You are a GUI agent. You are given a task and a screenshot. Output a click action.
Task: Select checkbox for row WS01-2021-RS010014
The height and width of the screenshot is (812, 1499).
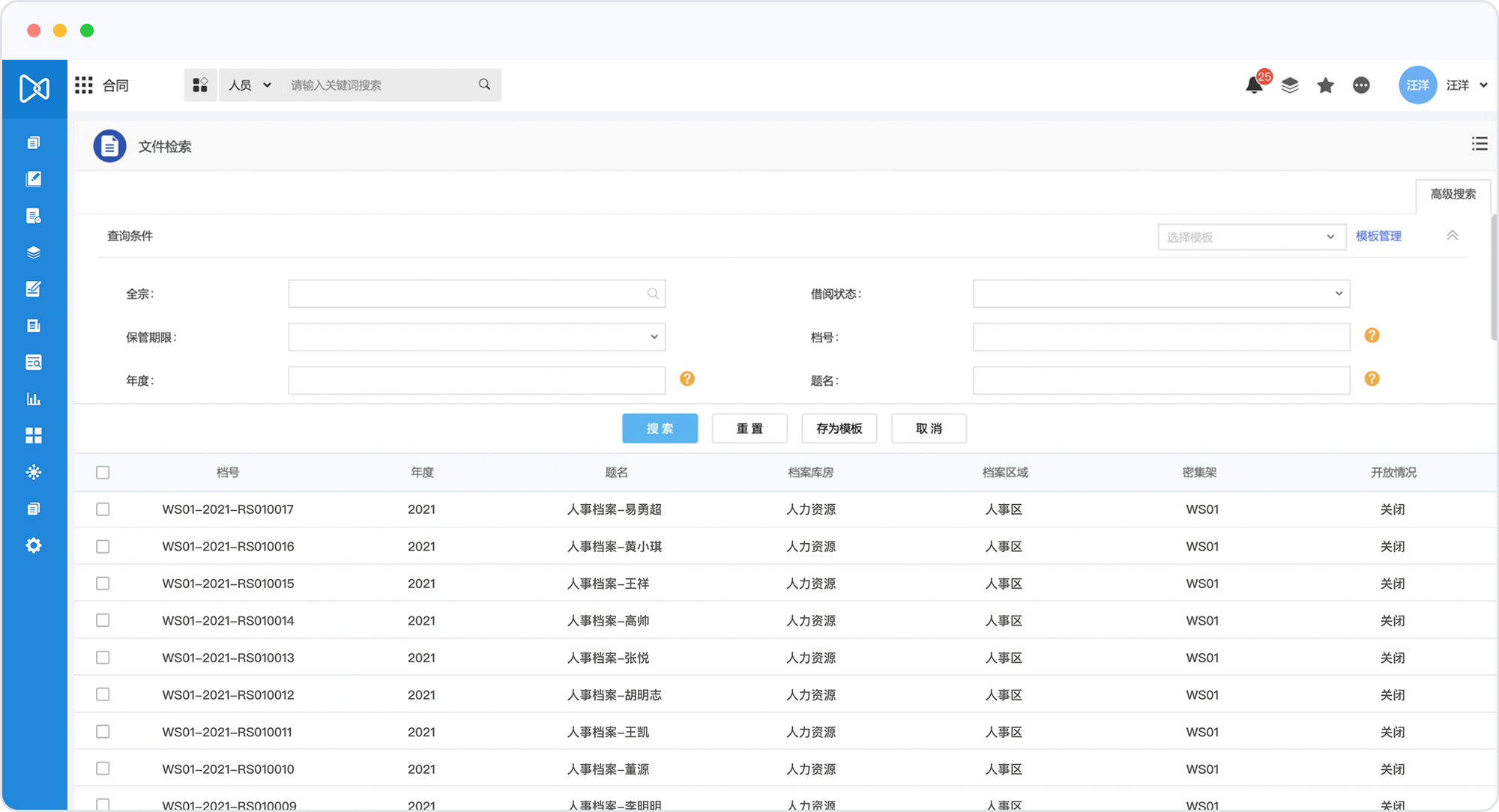coord(103,620)
